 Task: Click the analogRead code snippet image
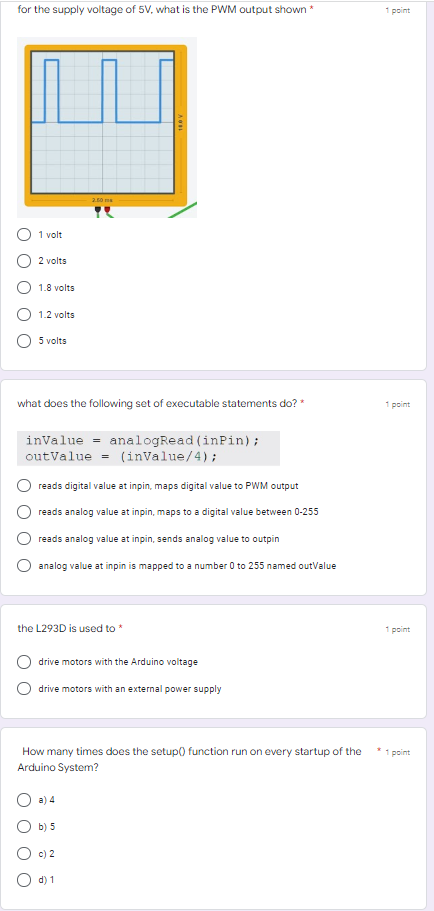pos(149,448)
